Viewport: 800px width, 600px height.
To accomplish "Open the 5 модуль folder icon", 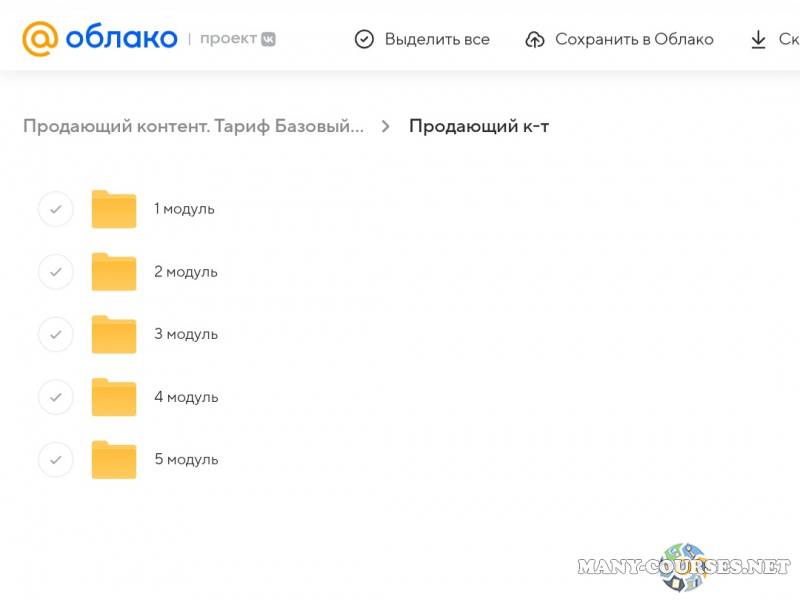I will pos(113,459).
